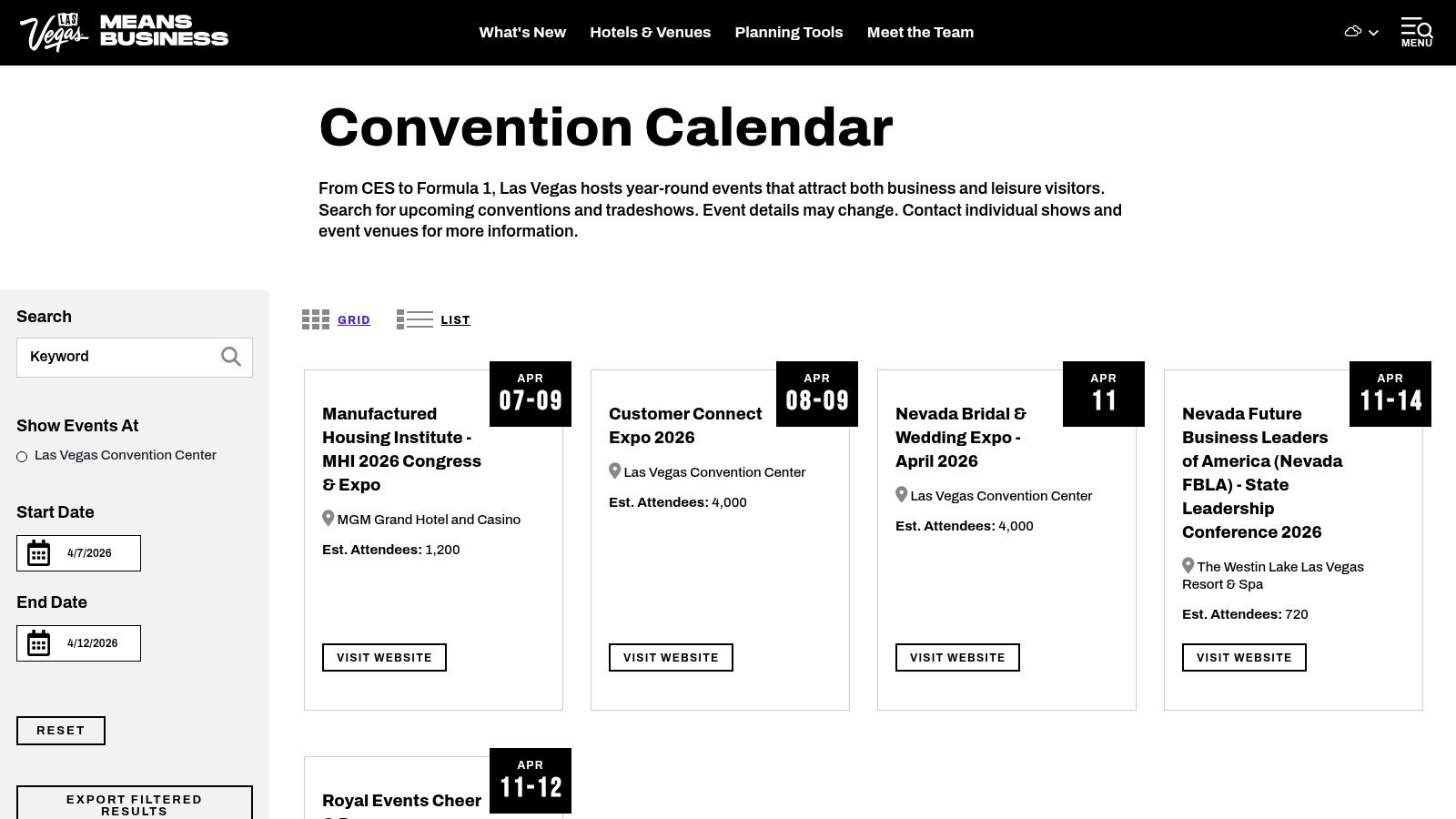Click the keyword search magnifier icon
This screenshot has height=819, width=1456.
tap(231, 357)
